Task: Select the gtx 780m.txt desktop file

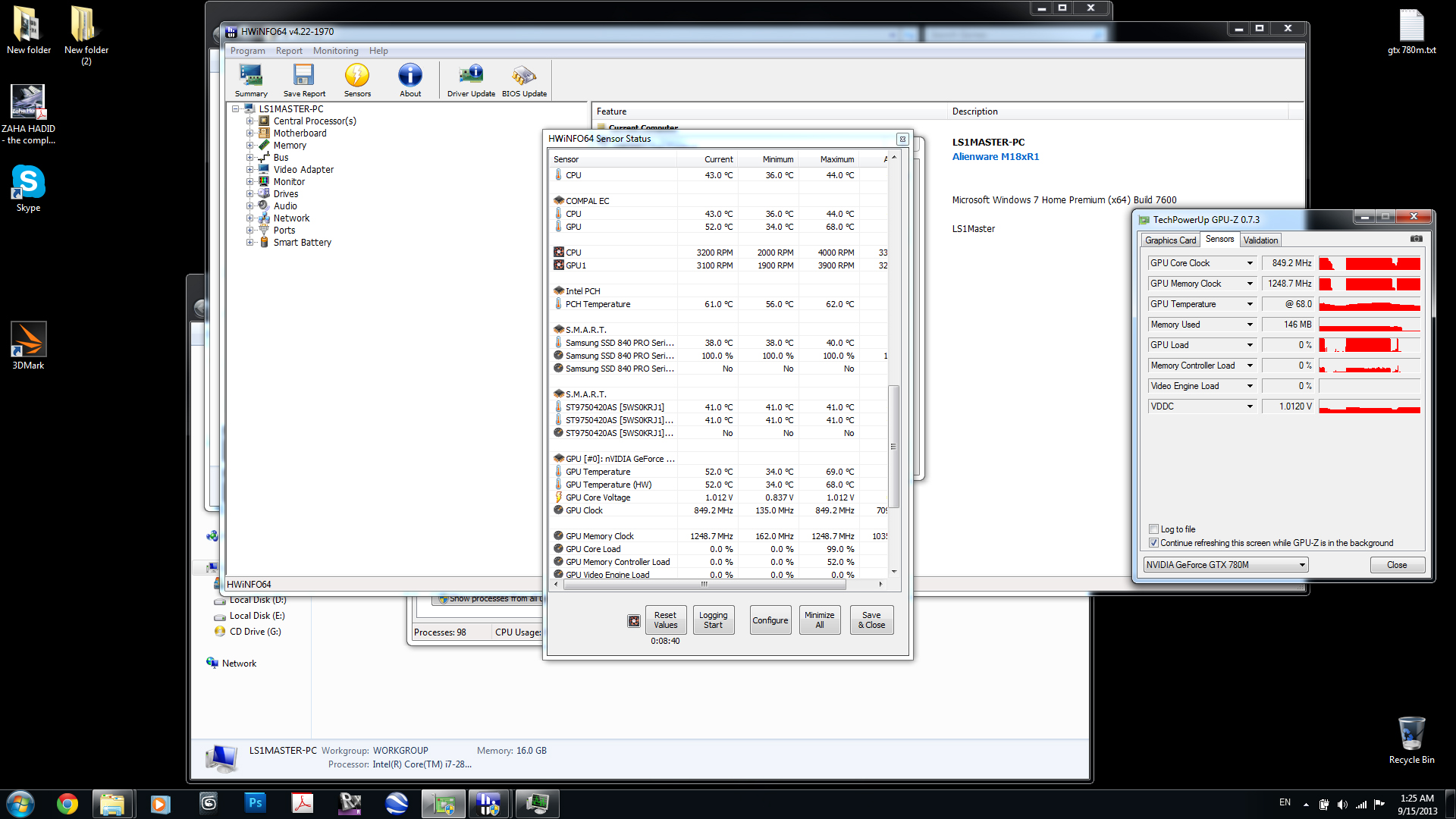Action: 1411,33
